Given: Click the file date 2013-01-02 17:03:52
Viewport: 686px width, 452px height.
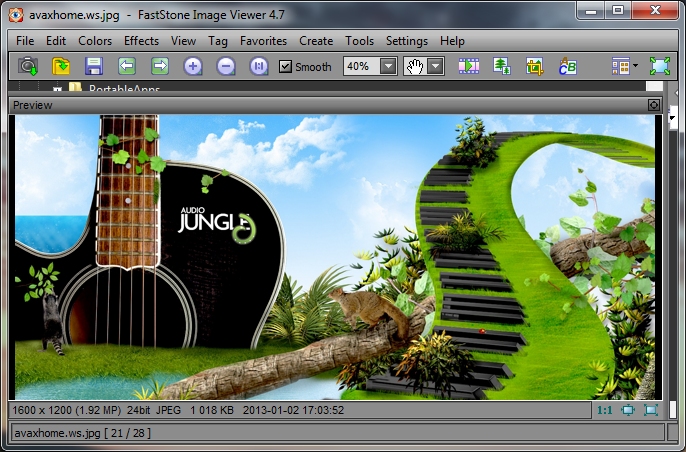Looking at the screenshot, I should [294, 410].
